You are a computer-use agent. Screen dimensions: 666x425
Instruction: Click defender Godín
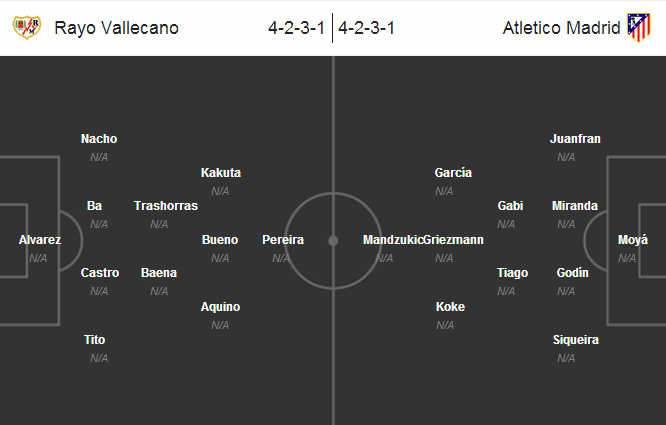coord(573,273)
